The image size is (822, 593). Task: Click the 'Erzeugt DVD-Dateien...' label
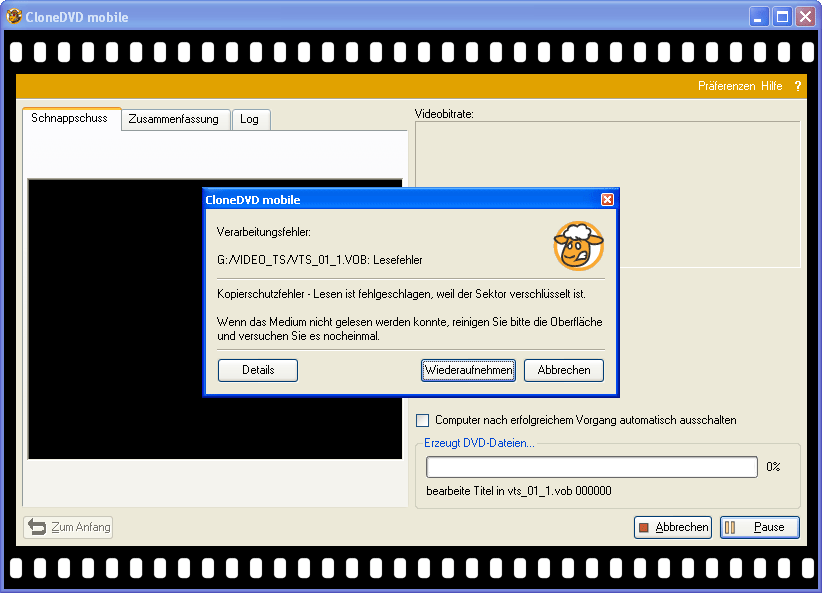tap(479, 443)
